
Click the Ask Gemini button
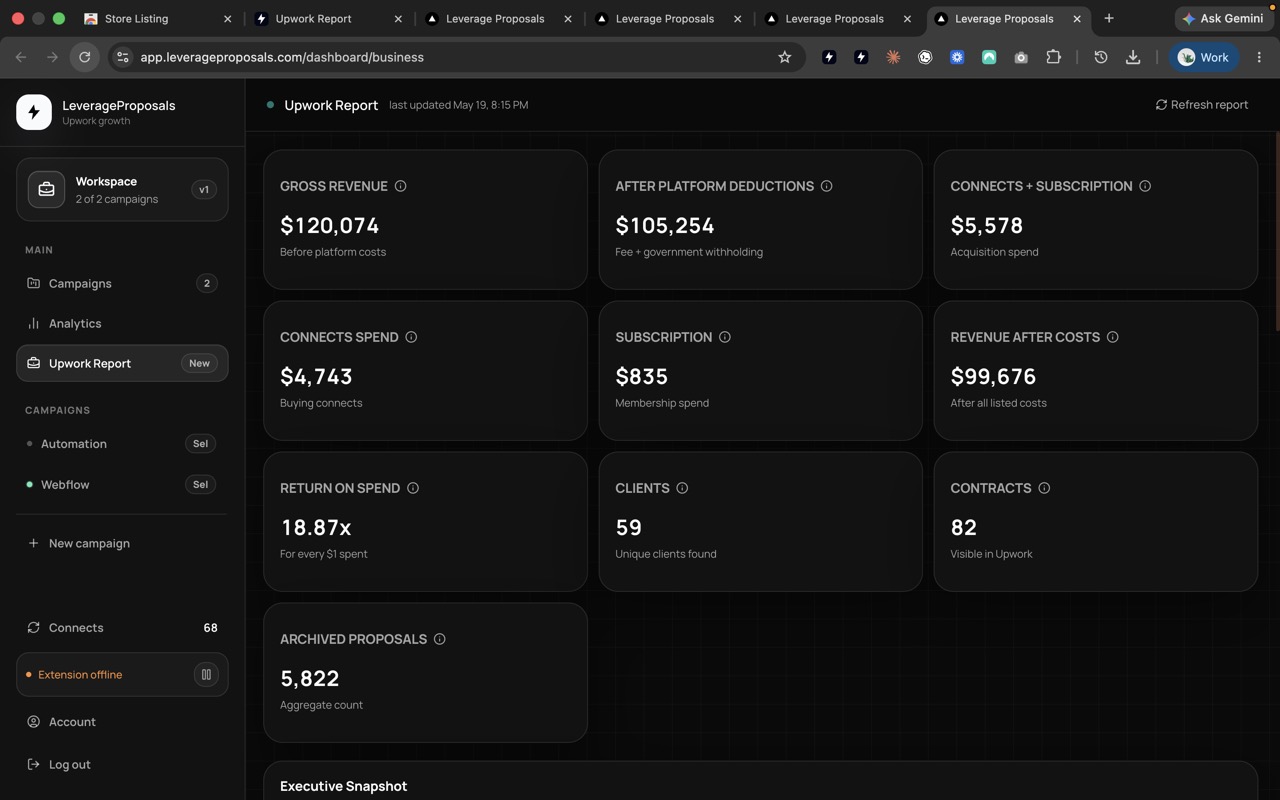click(1223, 18)
